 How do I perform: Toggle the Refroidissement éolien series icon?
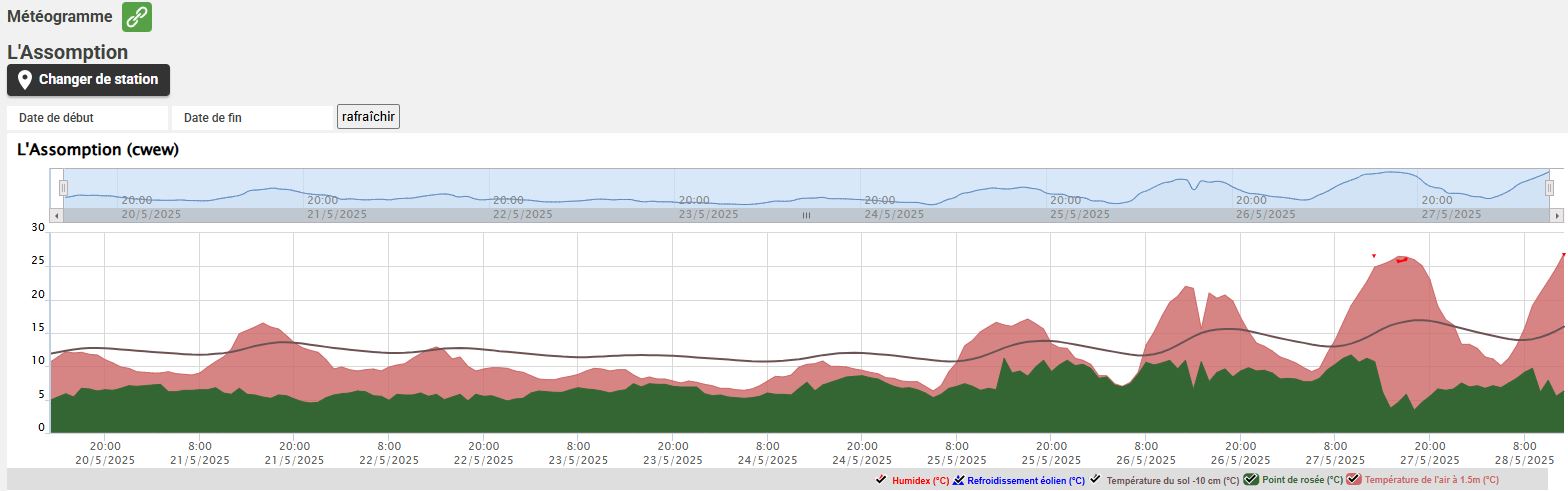pyautogui.click(x=959, y=480)
